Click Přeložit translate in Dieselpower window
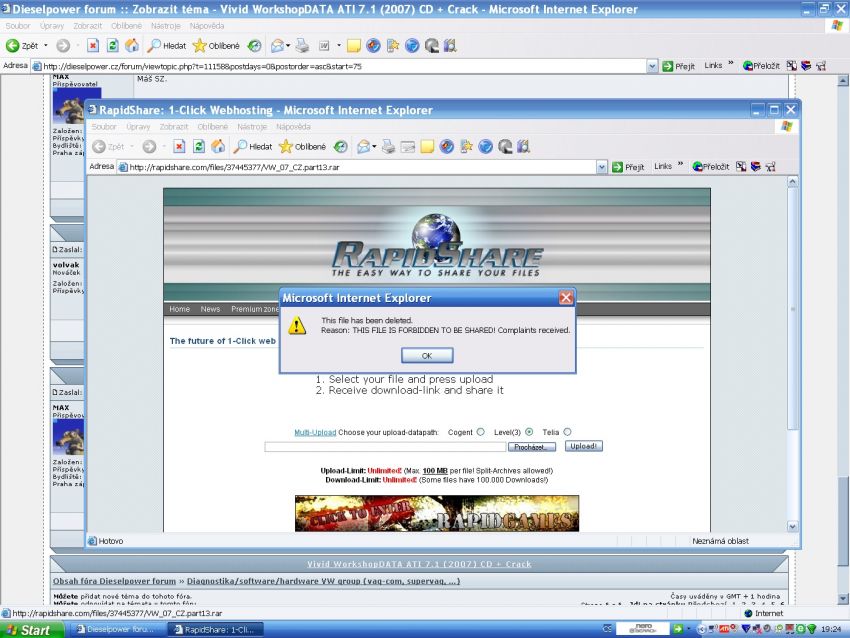Viewport: 850px width, 638px height. (761, 66)
